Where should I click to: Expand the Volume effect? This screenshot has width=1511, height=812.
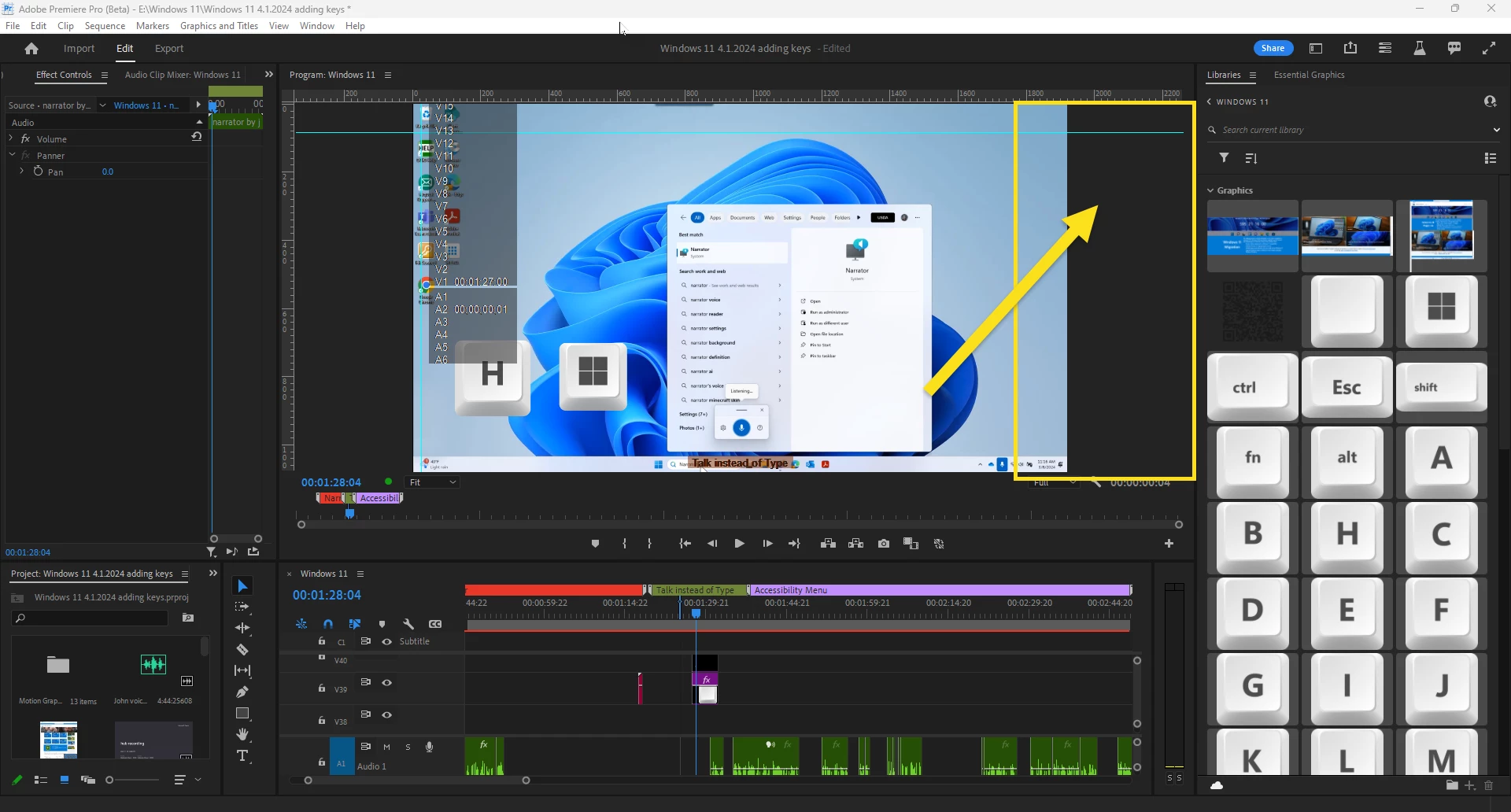pos(11,138)
